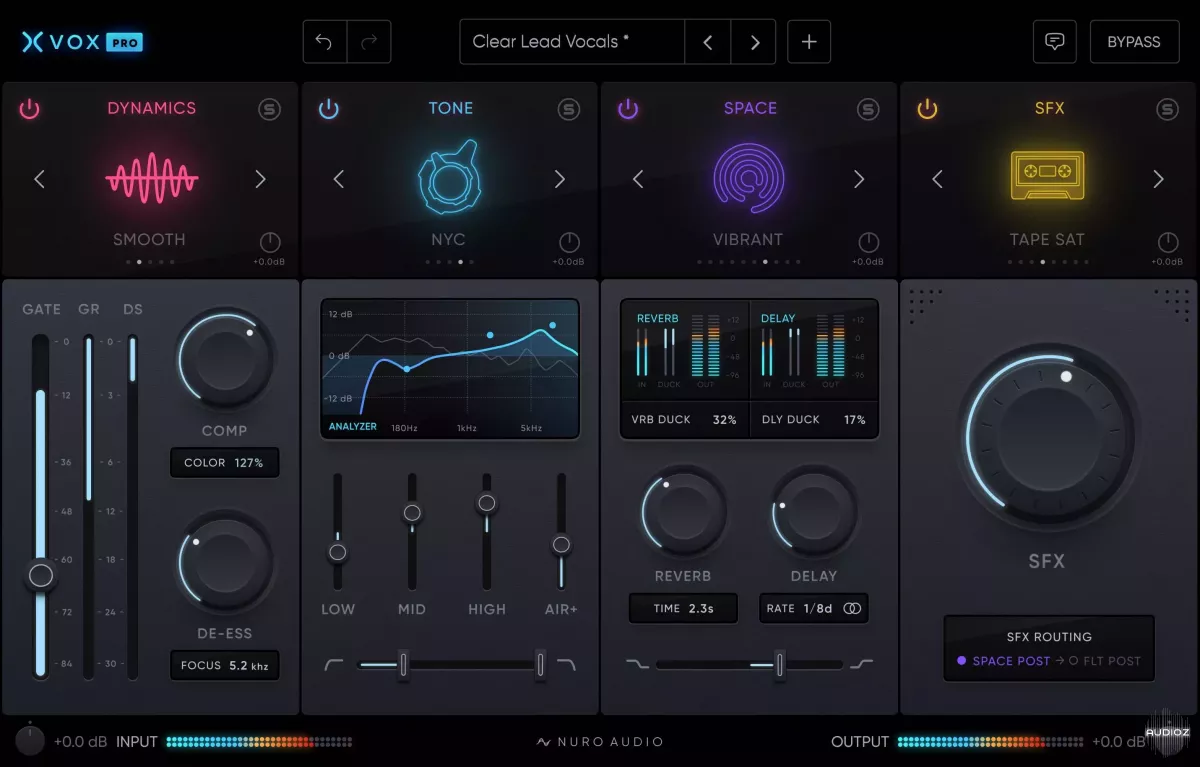Select the Space module title
This screenshot has width=1200, height=767.
(750, 108)
